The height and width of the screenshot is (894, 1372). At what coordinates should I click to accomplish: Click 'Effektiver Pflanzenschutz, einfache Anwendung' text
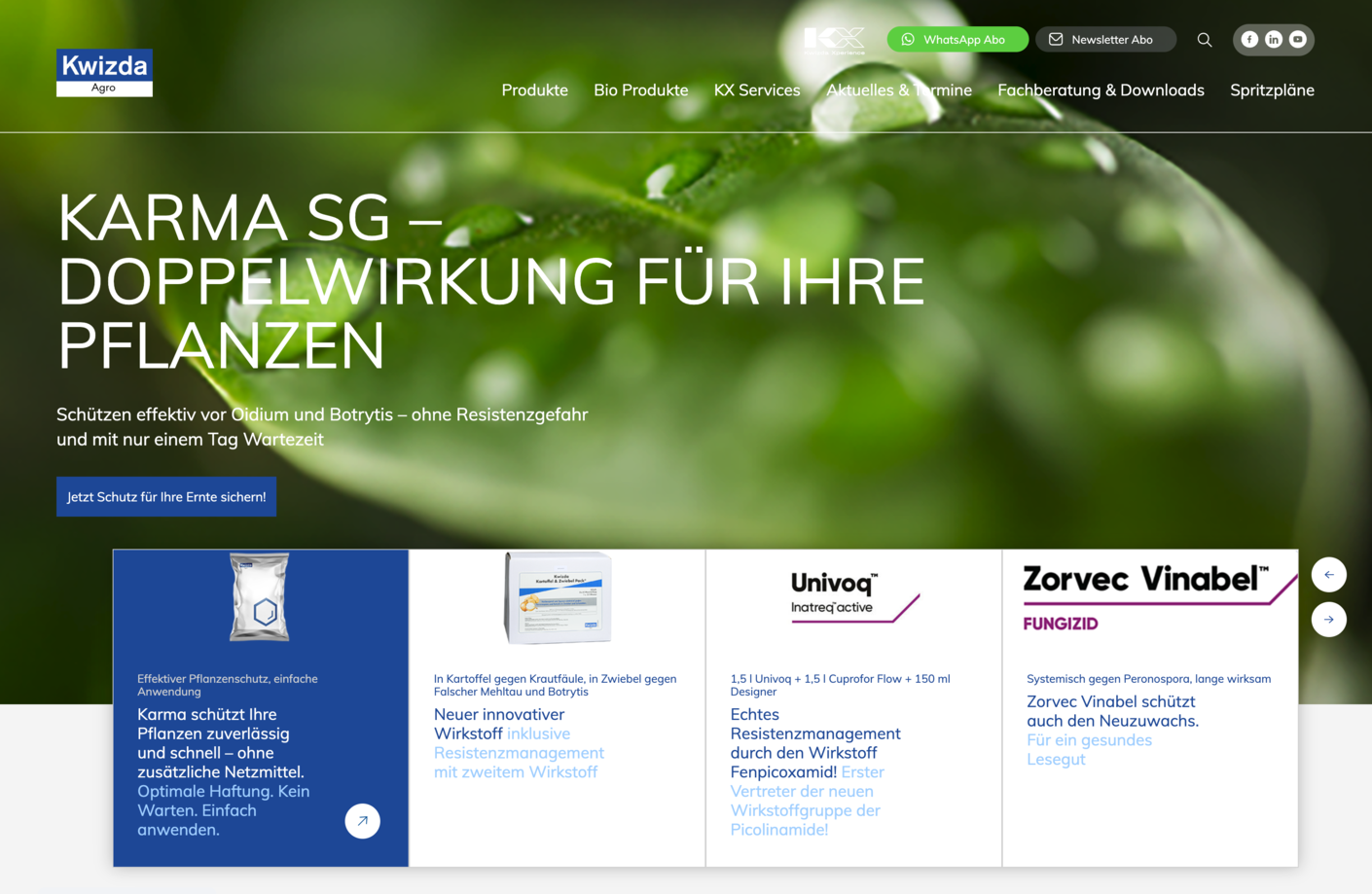[x=228, y=685]
